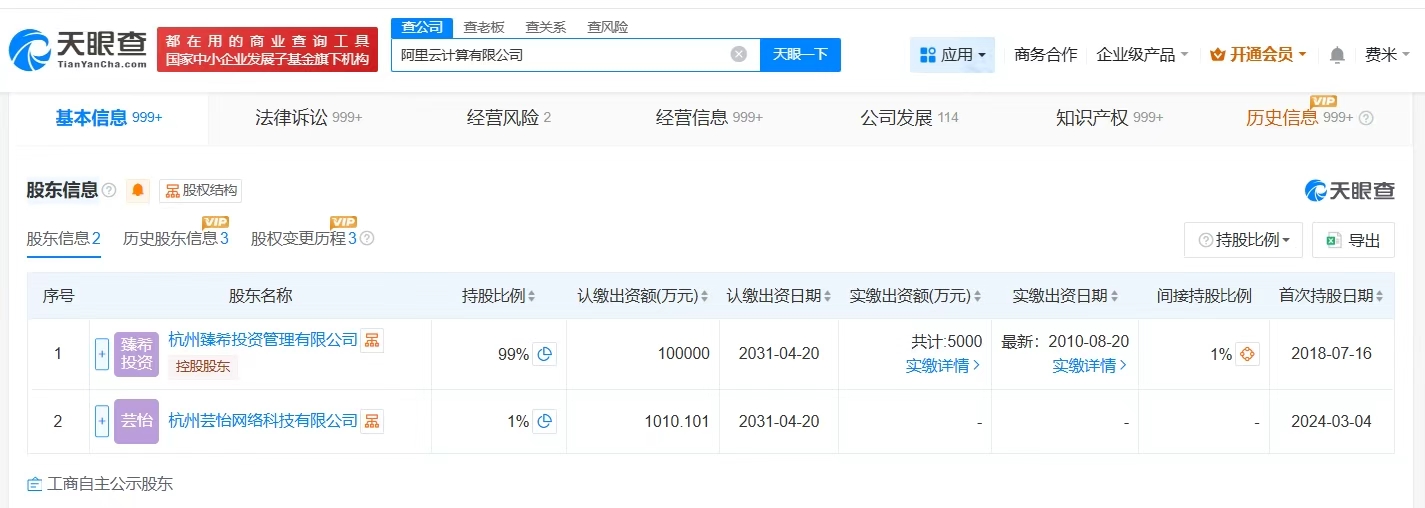Open 杭州臻希投资管理有限公司 company link
1425x508 pixels.
262,339
